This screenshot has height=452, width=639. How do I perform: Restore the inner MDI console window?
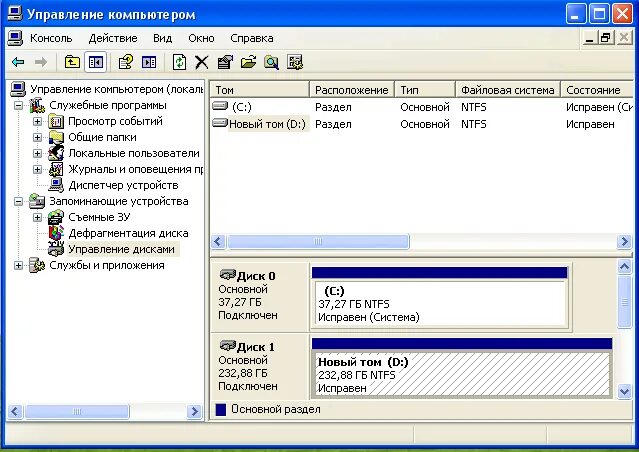(x=605, y=38)
